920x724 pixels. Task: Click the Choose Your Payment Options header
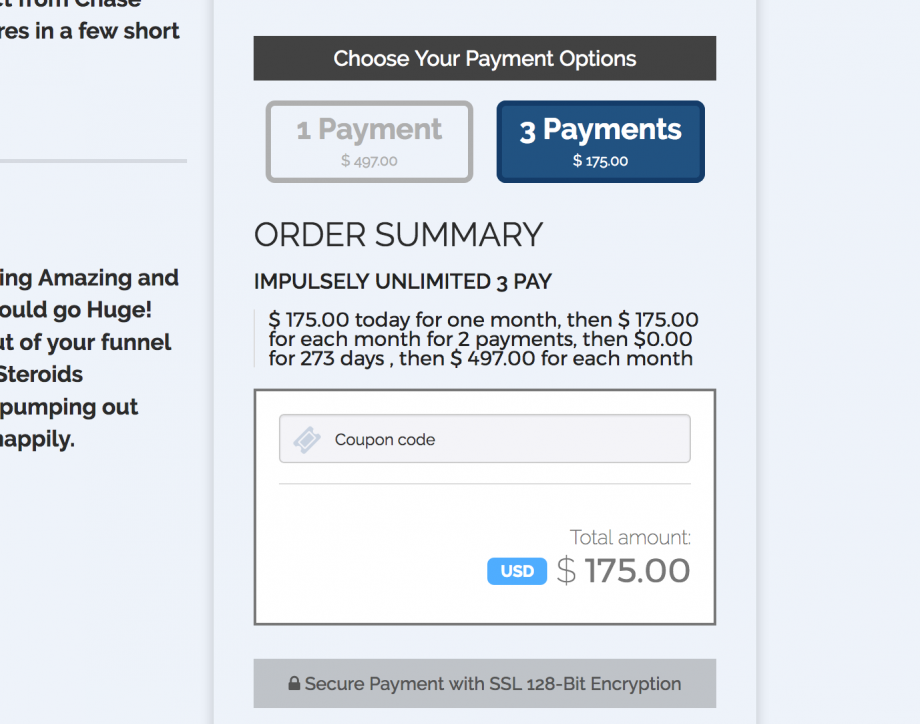pos(485,58)
